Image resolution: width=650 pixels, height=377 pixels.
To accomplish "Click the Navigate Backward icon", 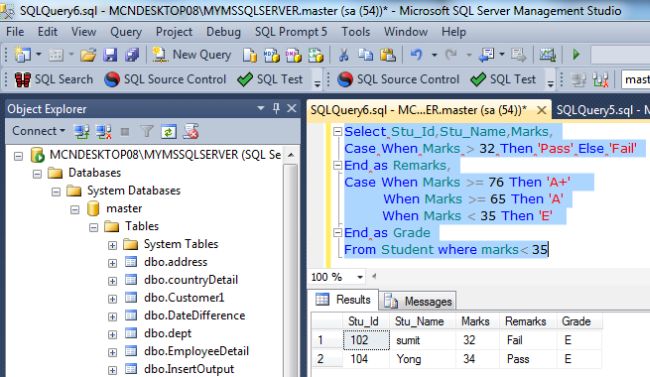I will 486,54.
